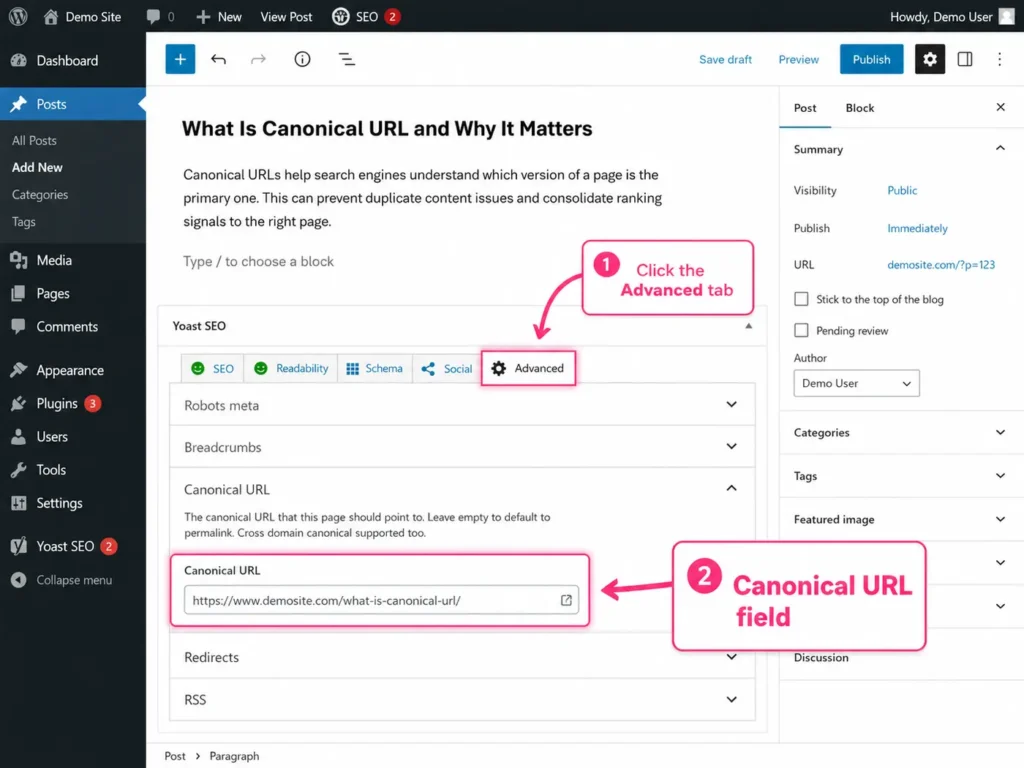Open the Author Demo User dropdown
1024x768 pixels.
tap(856, 383)
